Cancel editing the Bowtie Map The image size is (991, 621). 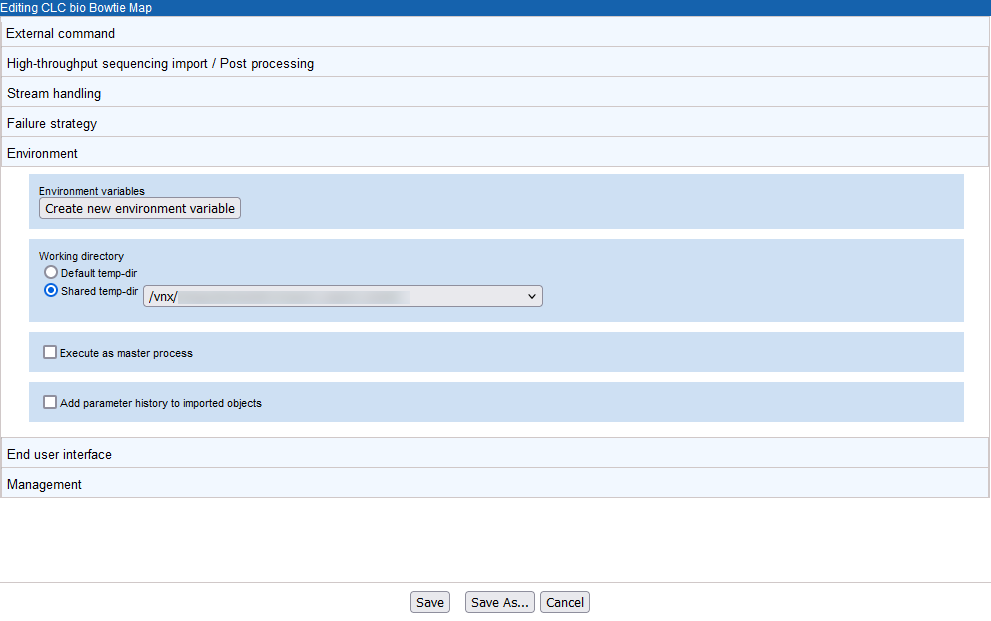coord(565,602)
